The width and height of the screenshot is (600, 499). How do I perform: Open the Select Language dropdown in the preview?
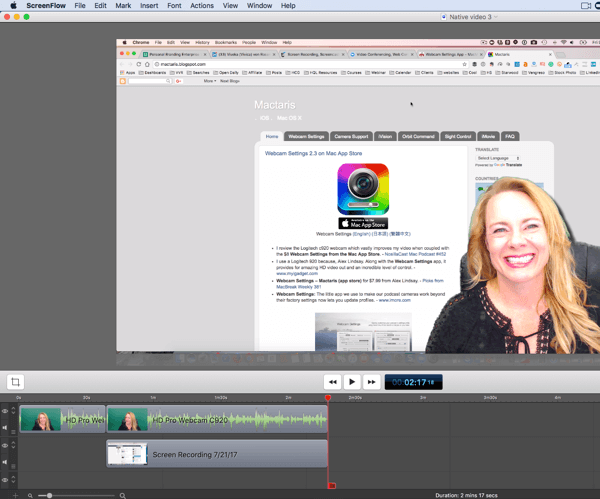[498, 158]
